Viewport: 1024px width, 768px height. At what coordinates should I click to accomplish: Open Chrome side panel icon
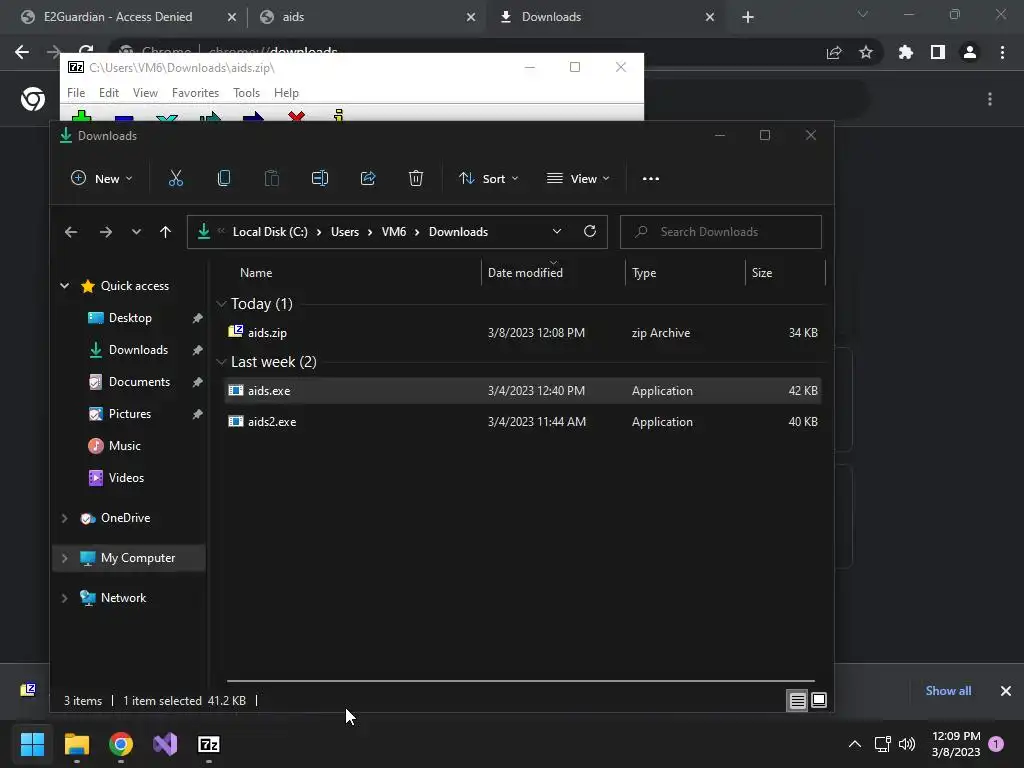(938, 52)
